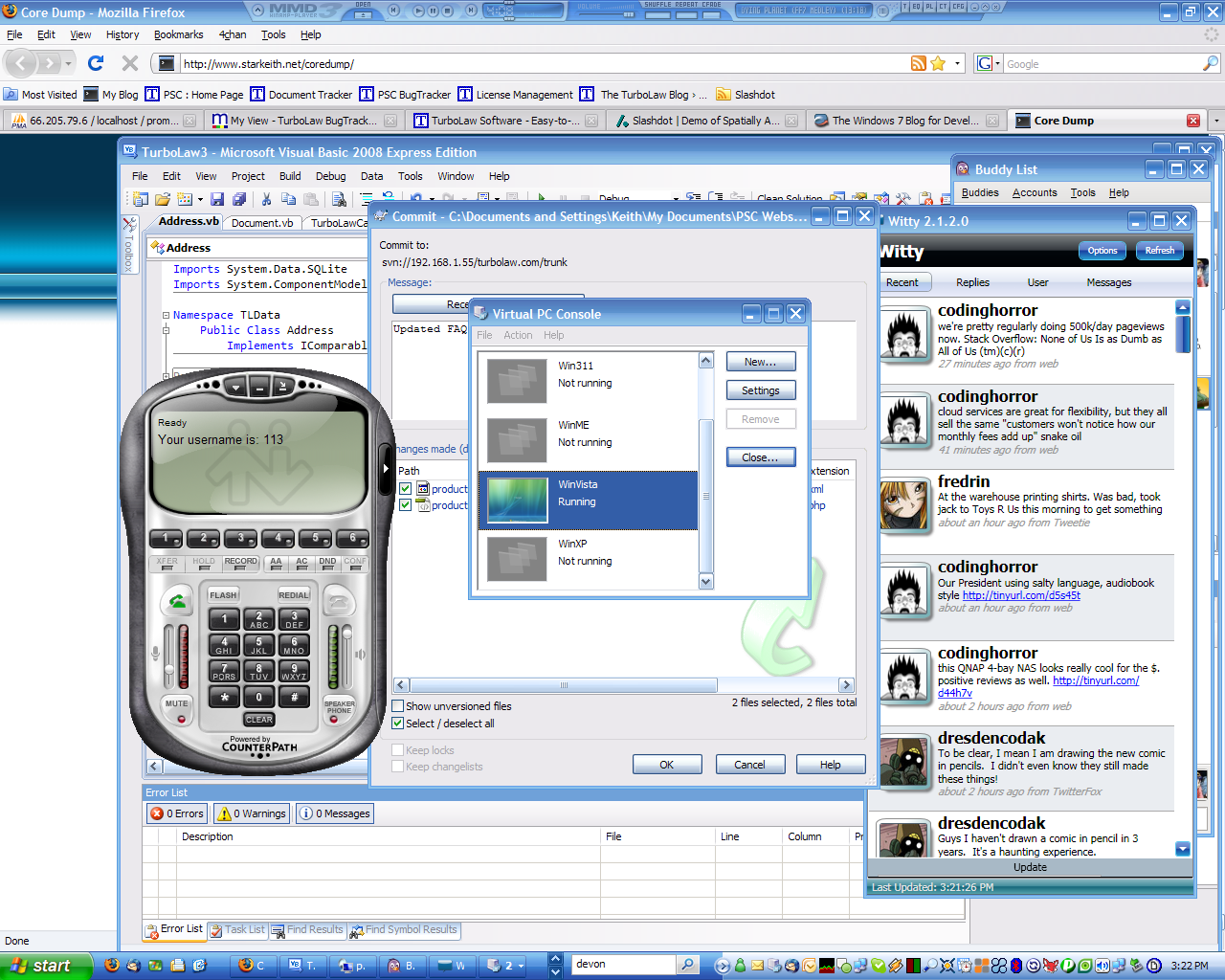
Task: Launch Firefox from quick launch beside Start
Action: click(112, 966)
